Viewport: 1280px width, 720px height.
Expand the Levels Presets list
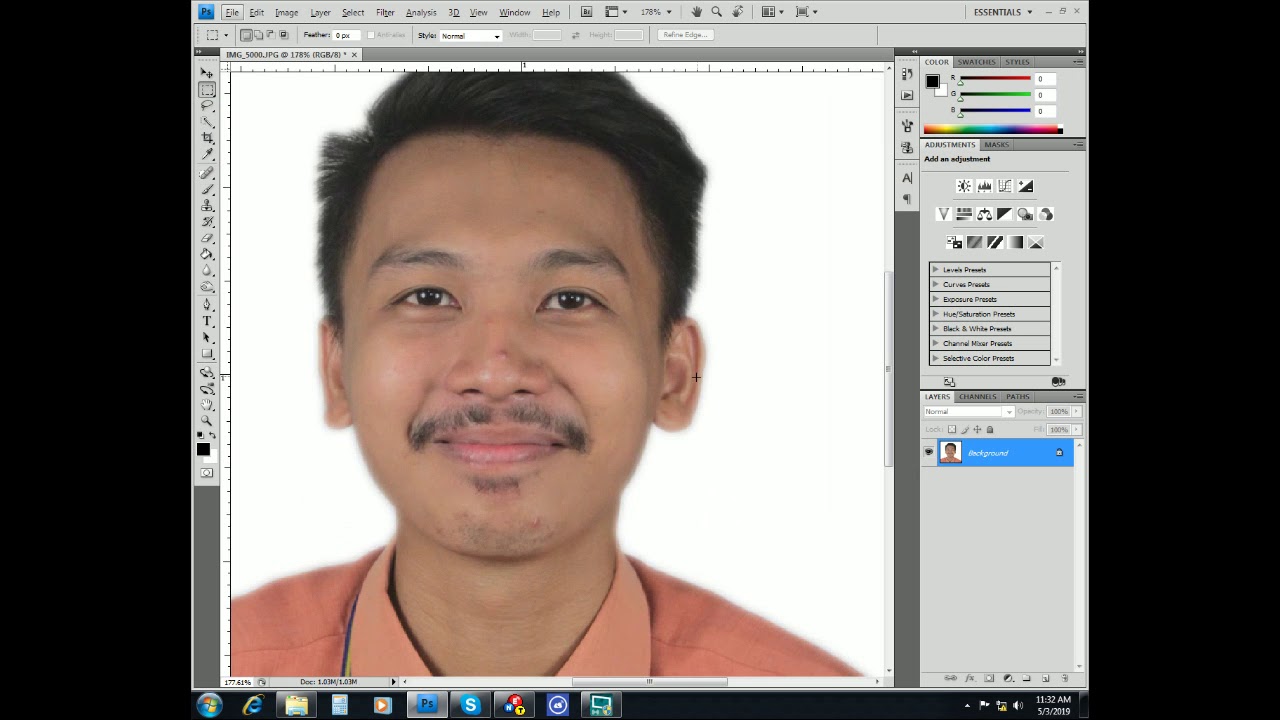pyautogui.click(x=936, y=270)
